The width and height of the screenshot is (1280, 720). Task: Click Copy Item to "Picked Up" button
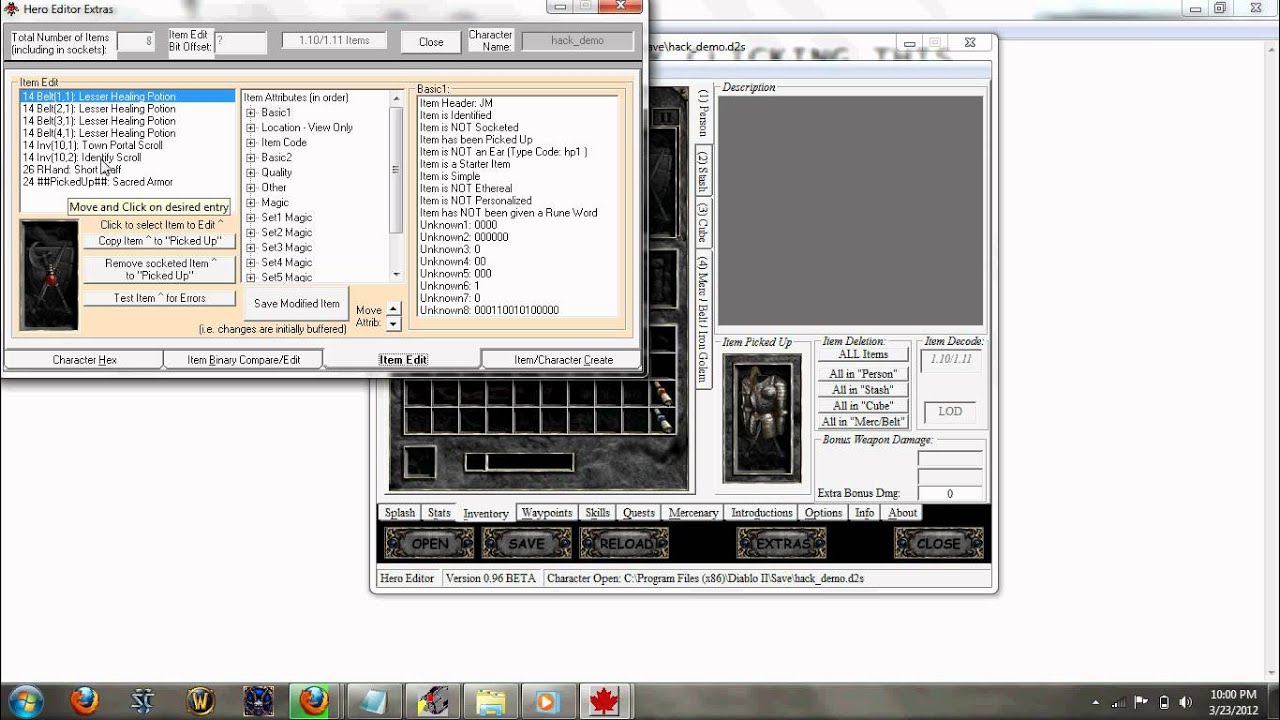tap(160, 241)
